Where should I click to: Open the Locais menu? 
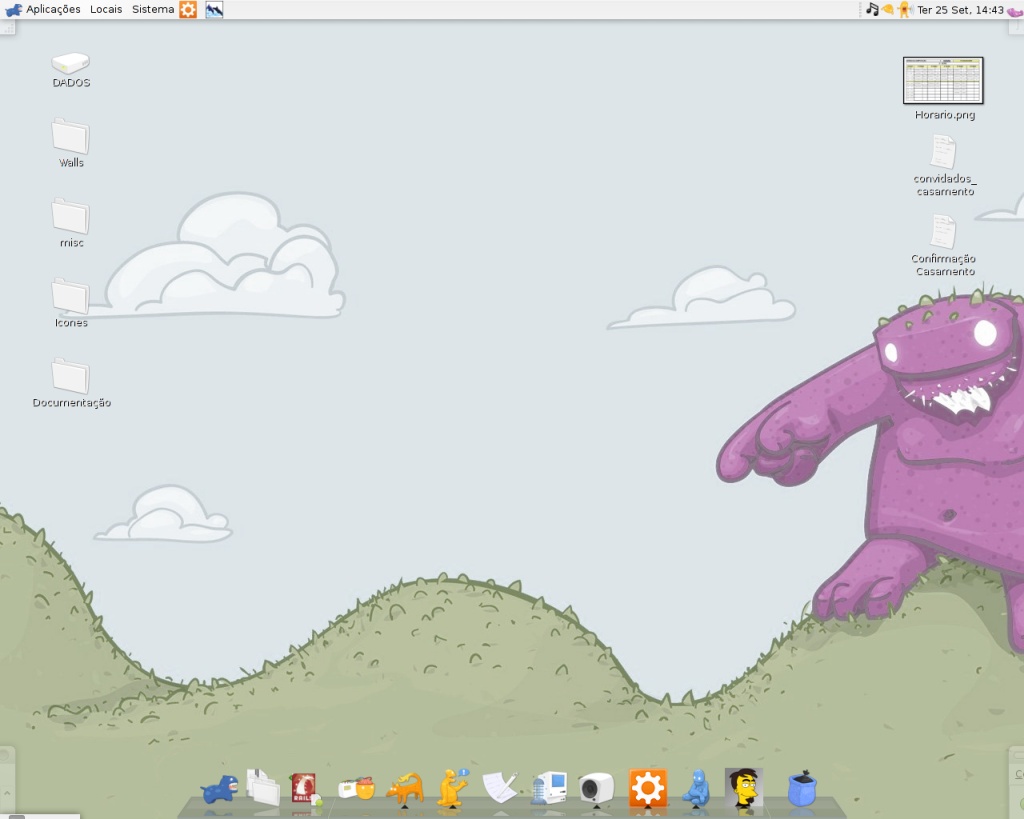106,9
